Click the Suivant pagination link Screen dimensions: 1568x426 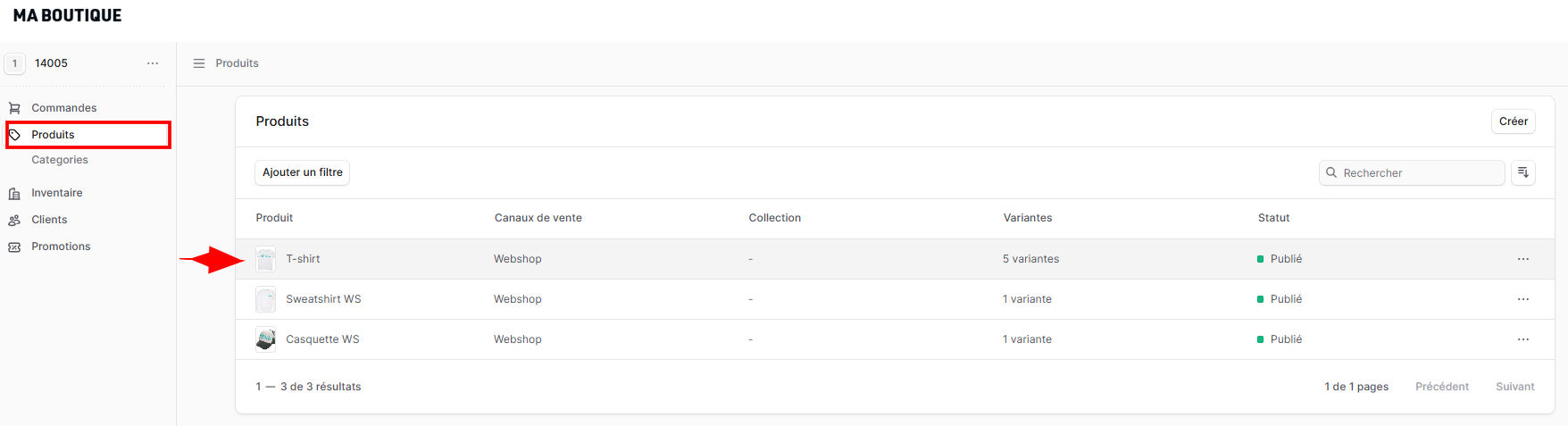1515,387
